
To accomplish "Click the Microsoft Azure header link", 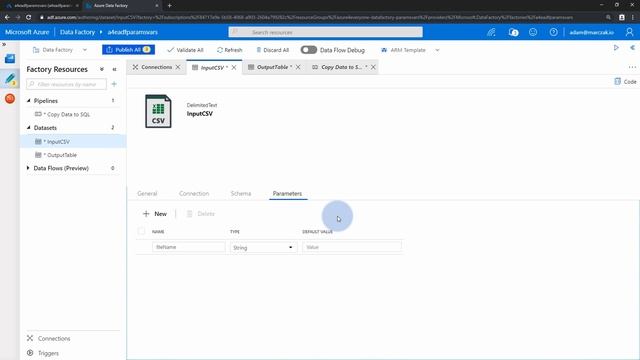I will (x=27, y=32).
